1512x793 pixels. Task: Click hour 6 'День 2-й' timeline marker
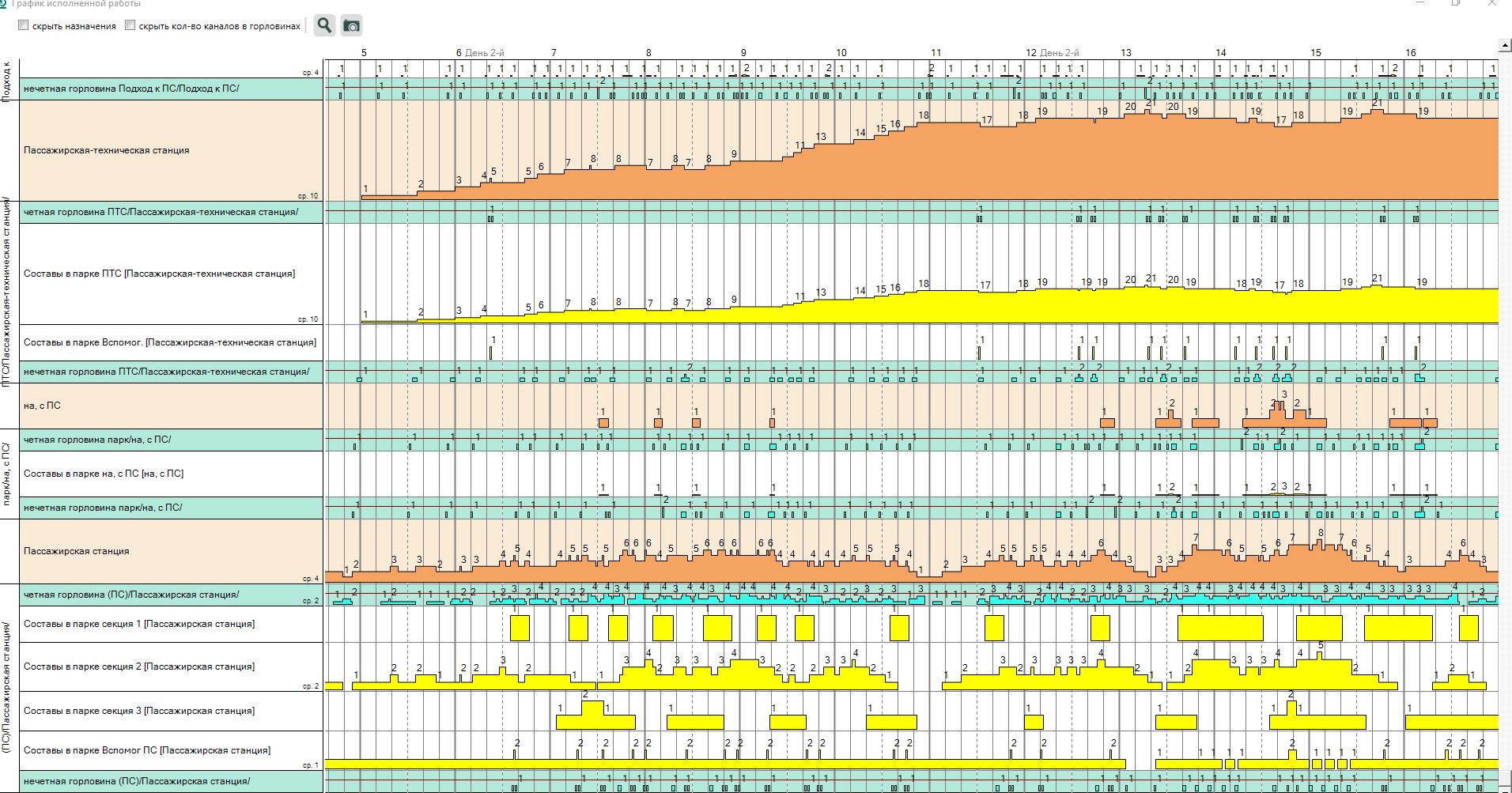click(479, 53)
